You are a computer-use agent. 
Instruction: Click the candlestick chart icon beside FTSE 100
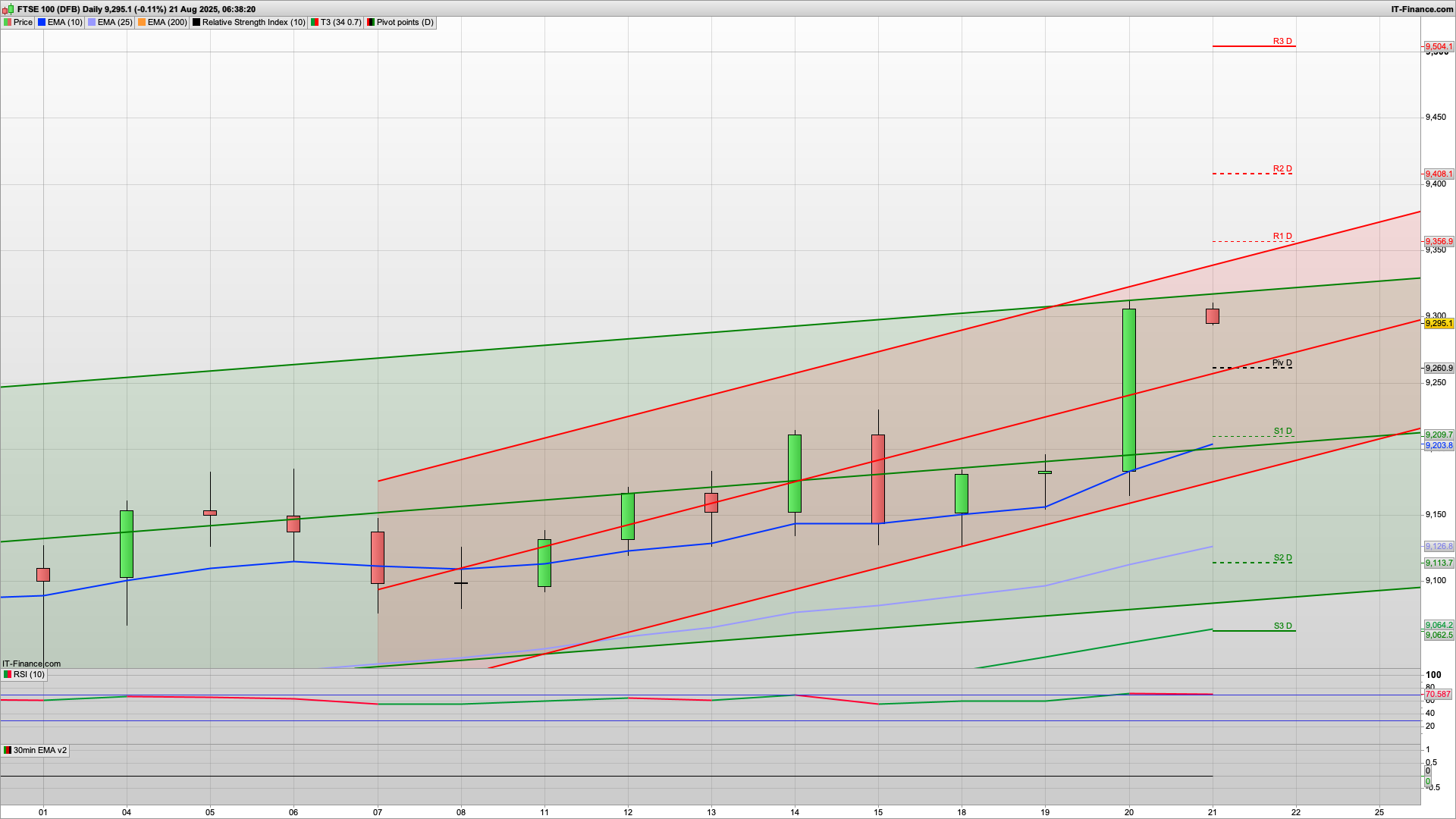click(x=8, y=9)
